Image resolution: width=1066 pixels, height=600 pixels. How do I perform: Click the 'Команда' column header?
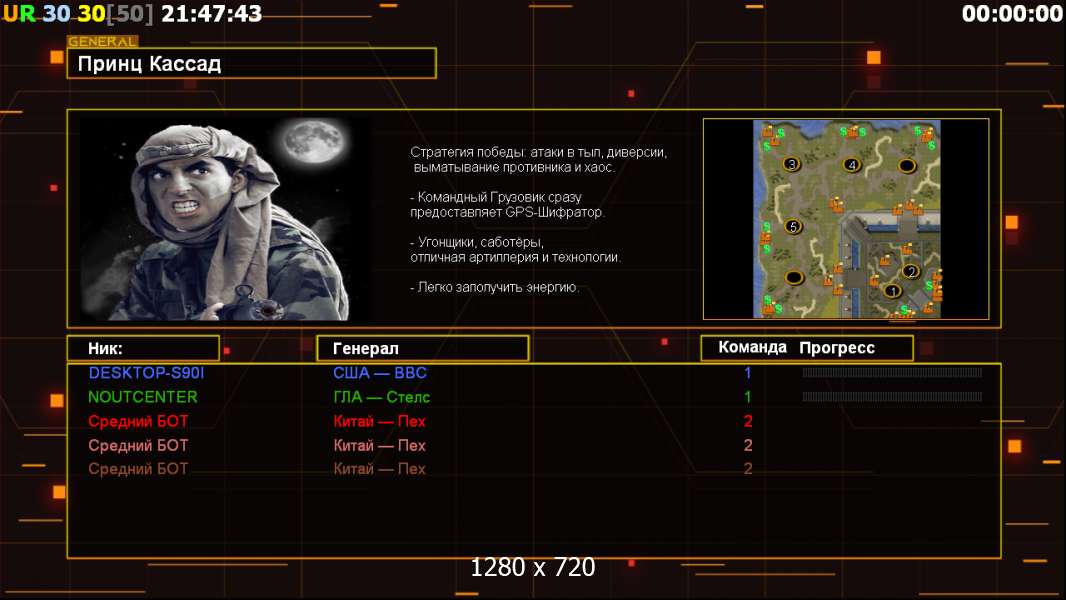[x=753, y=347]
